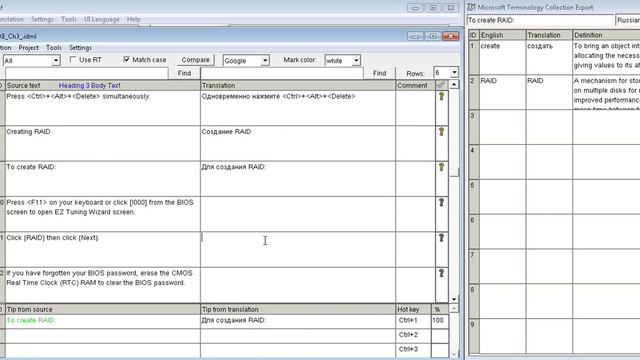
Task: Select the tip translation Для создания RAID:
Action: click(298, 321)
